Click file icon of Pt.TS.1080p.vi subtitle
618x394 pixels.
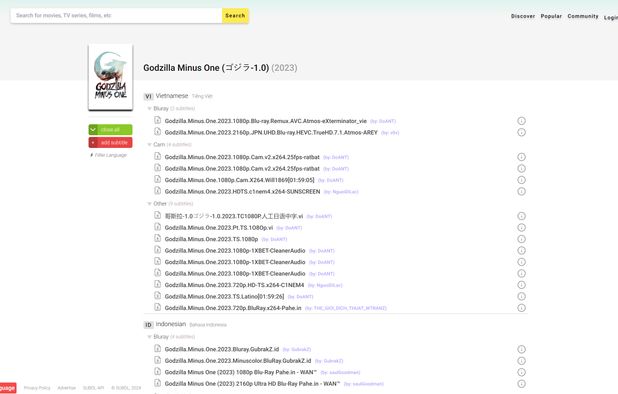tap(158, 227)
